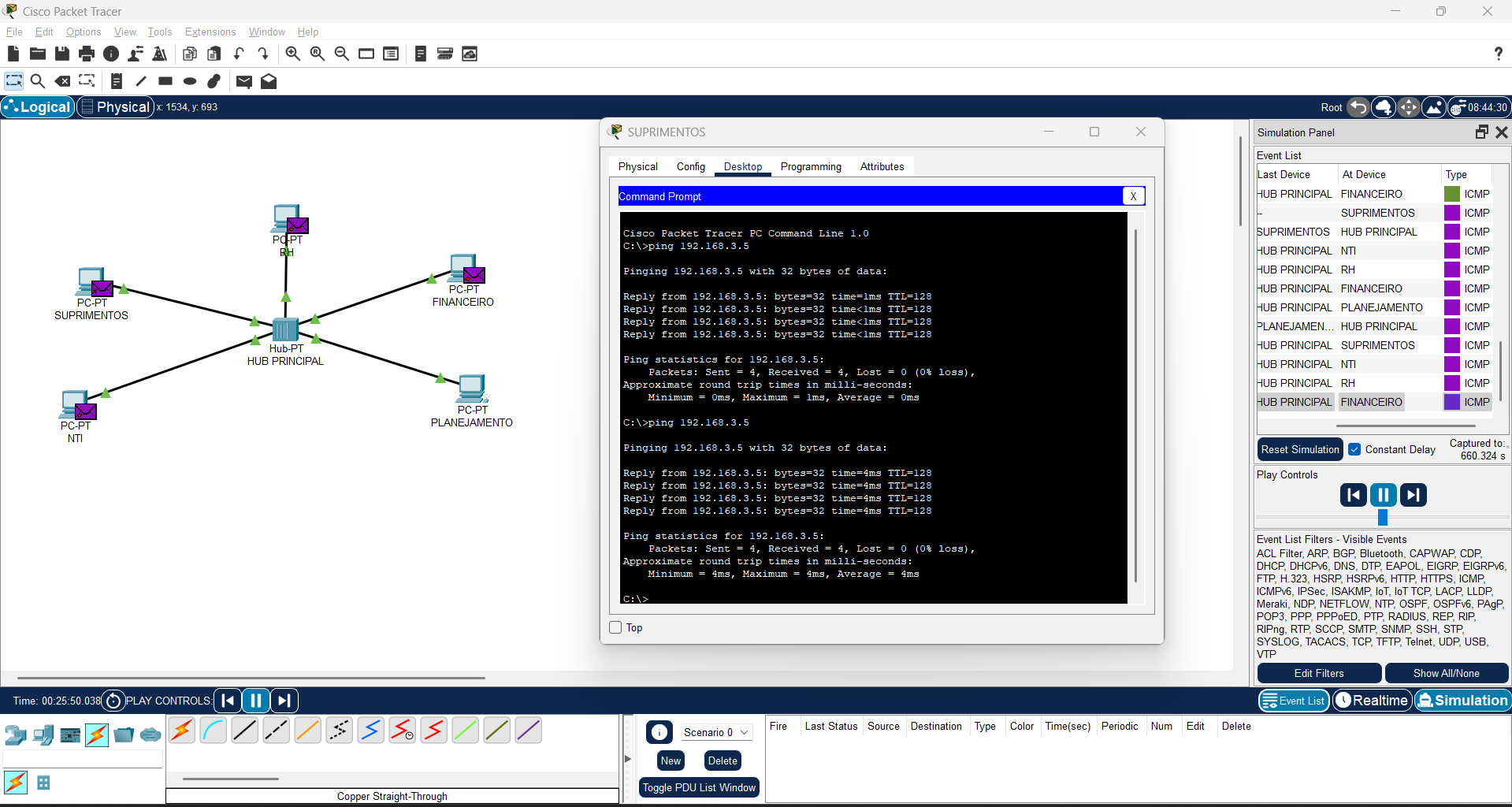Switch to the Physical workspace view

pyautogui.click(x=115, y=106)
